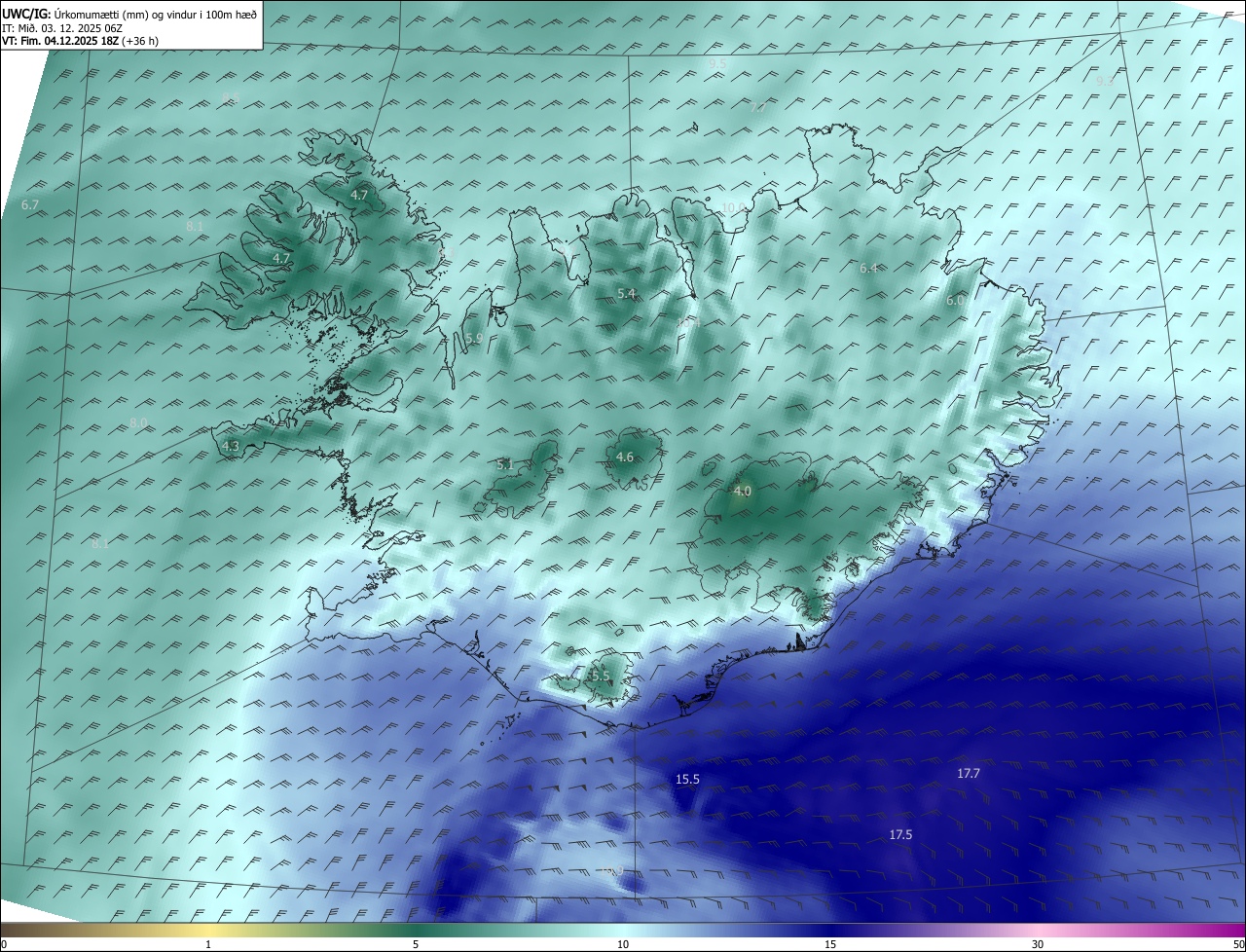Click the colorbar tick label 1
The image size is (1246, 952).
tap(208, 944)
